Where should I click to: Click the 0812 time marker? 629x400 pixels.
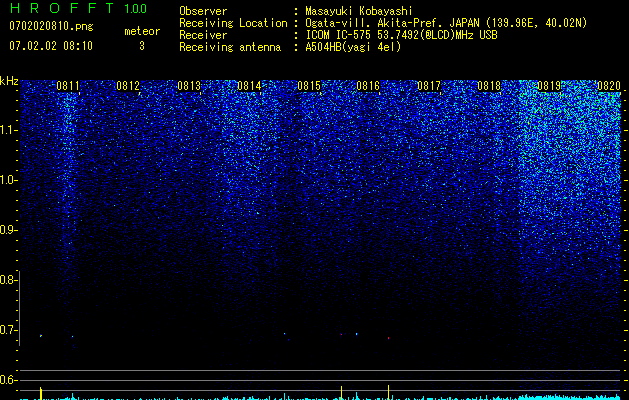pos(128,86)
